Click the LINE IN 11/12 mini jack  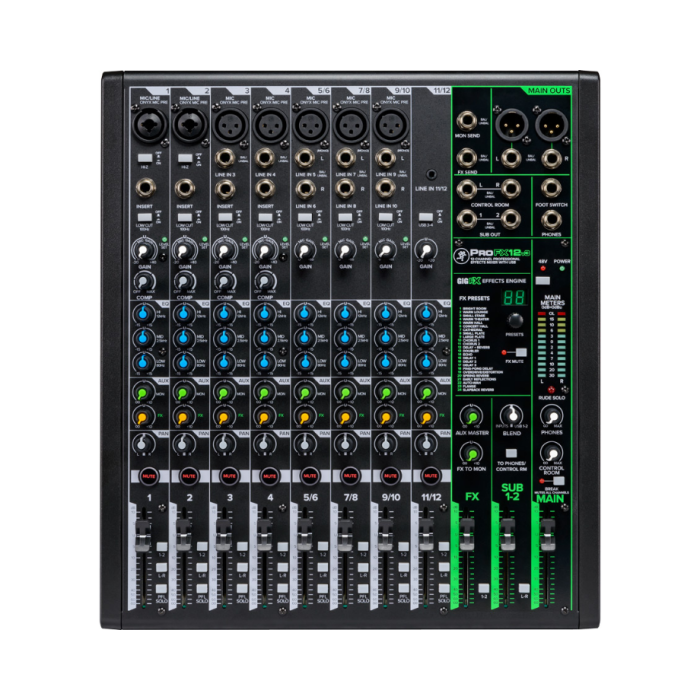point(431,174)
